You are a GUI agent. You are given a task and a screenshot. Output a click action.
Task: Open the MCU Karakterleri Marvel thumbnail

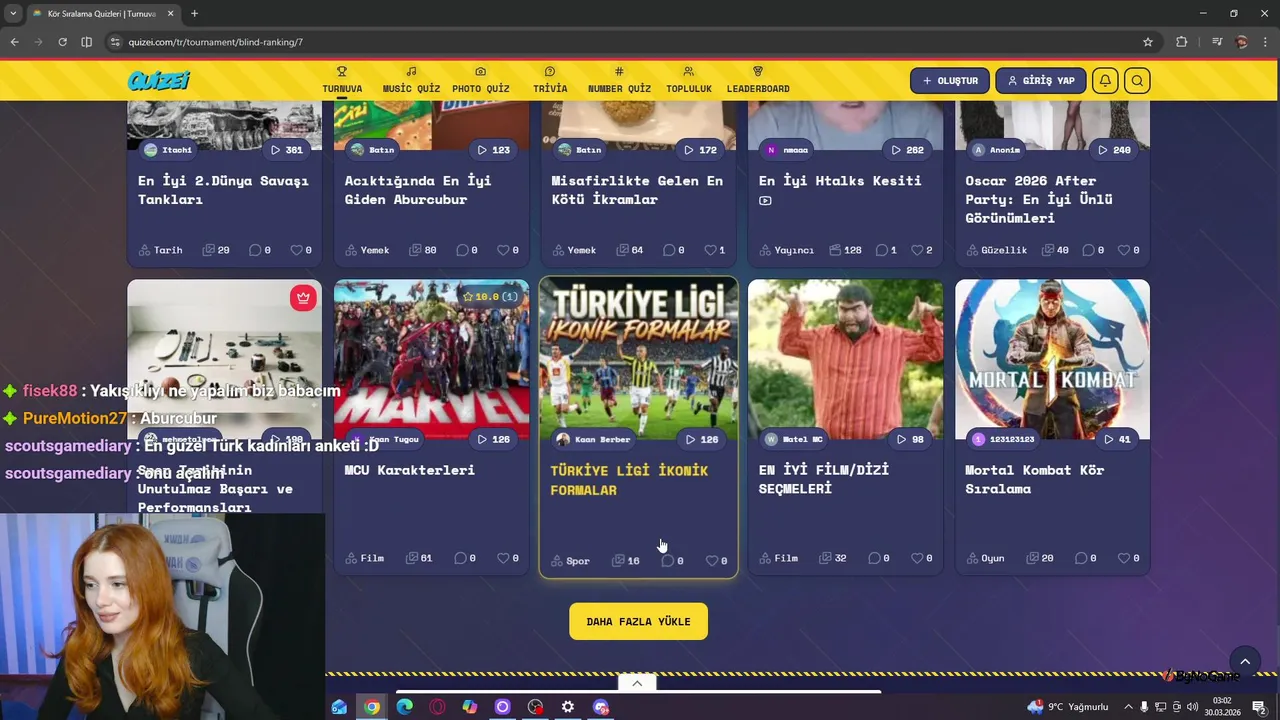pos(431,359)
